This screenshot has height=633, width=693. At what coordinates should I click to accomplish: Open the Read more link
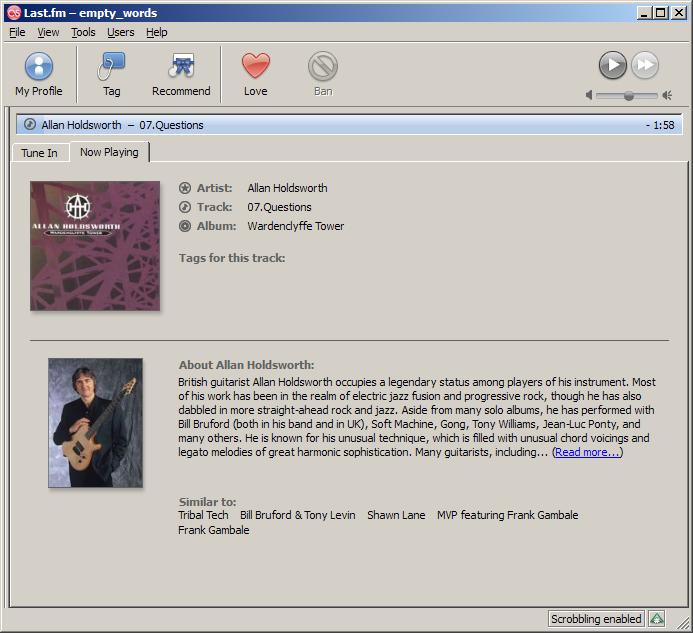pos(587,452)
